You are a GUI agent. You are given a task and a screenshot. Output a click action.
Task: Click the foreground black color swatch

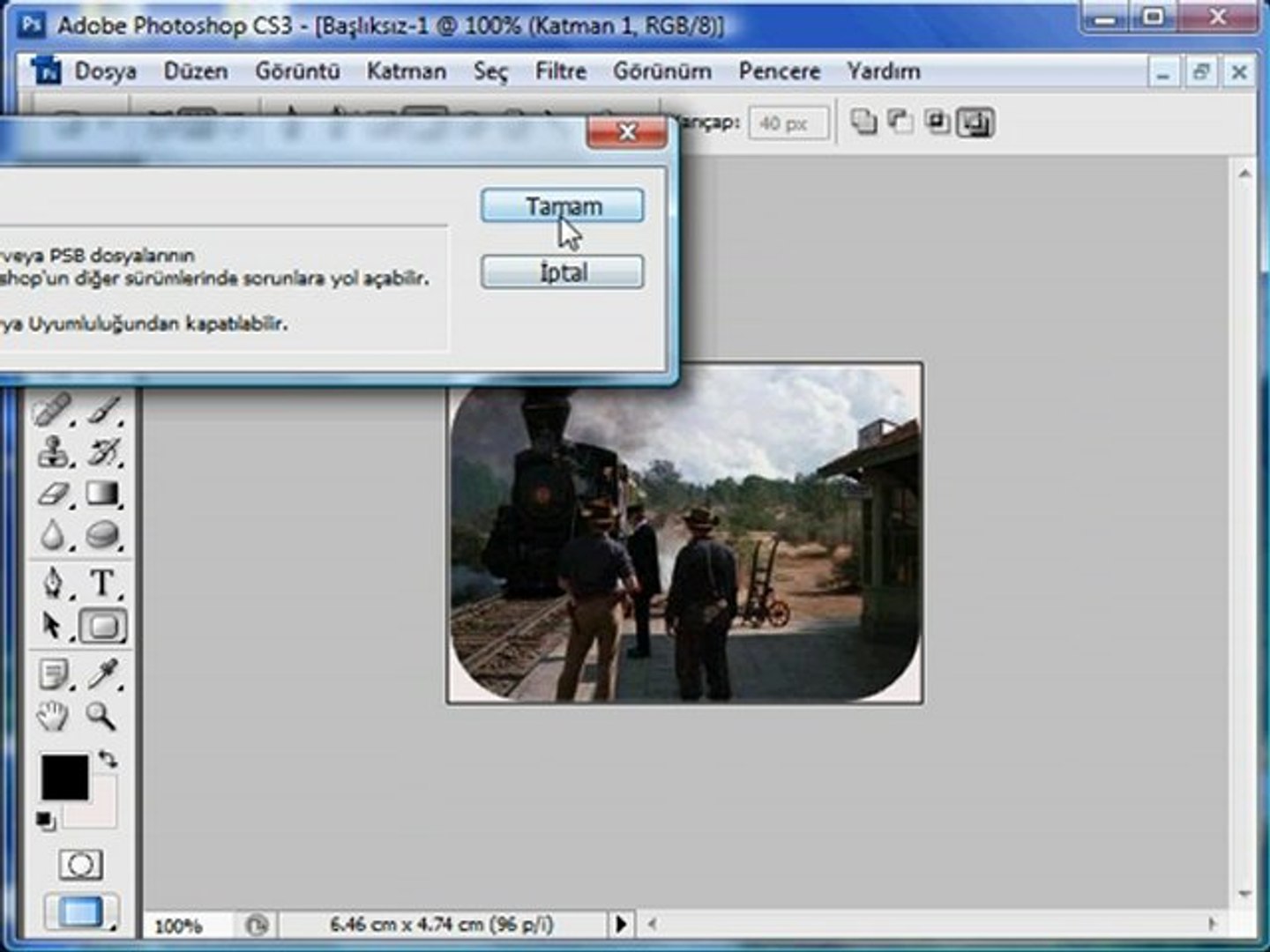[64, 777]
